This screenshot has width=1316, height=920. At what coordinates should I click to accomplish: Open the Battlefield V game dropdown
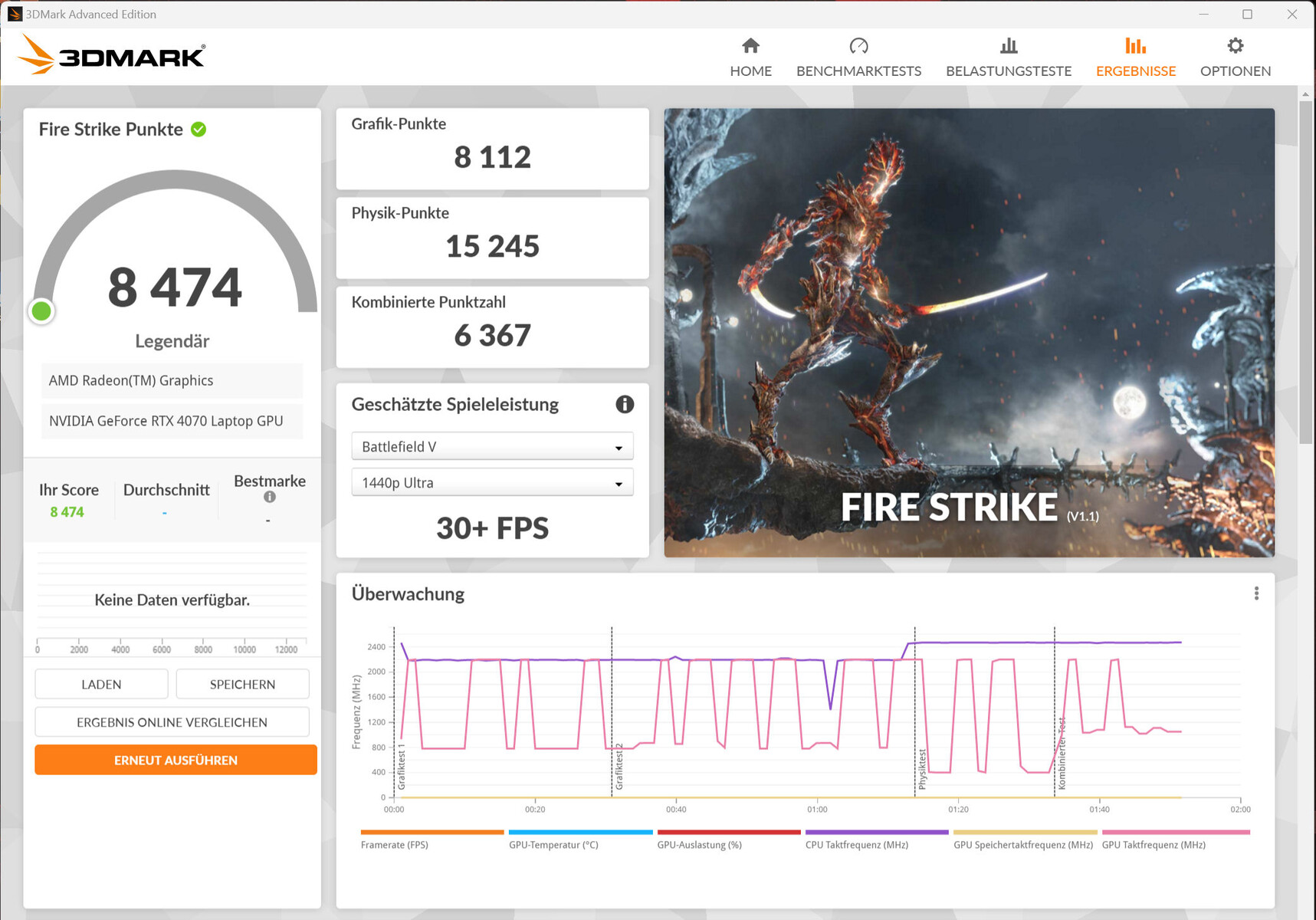click(492, 446)
